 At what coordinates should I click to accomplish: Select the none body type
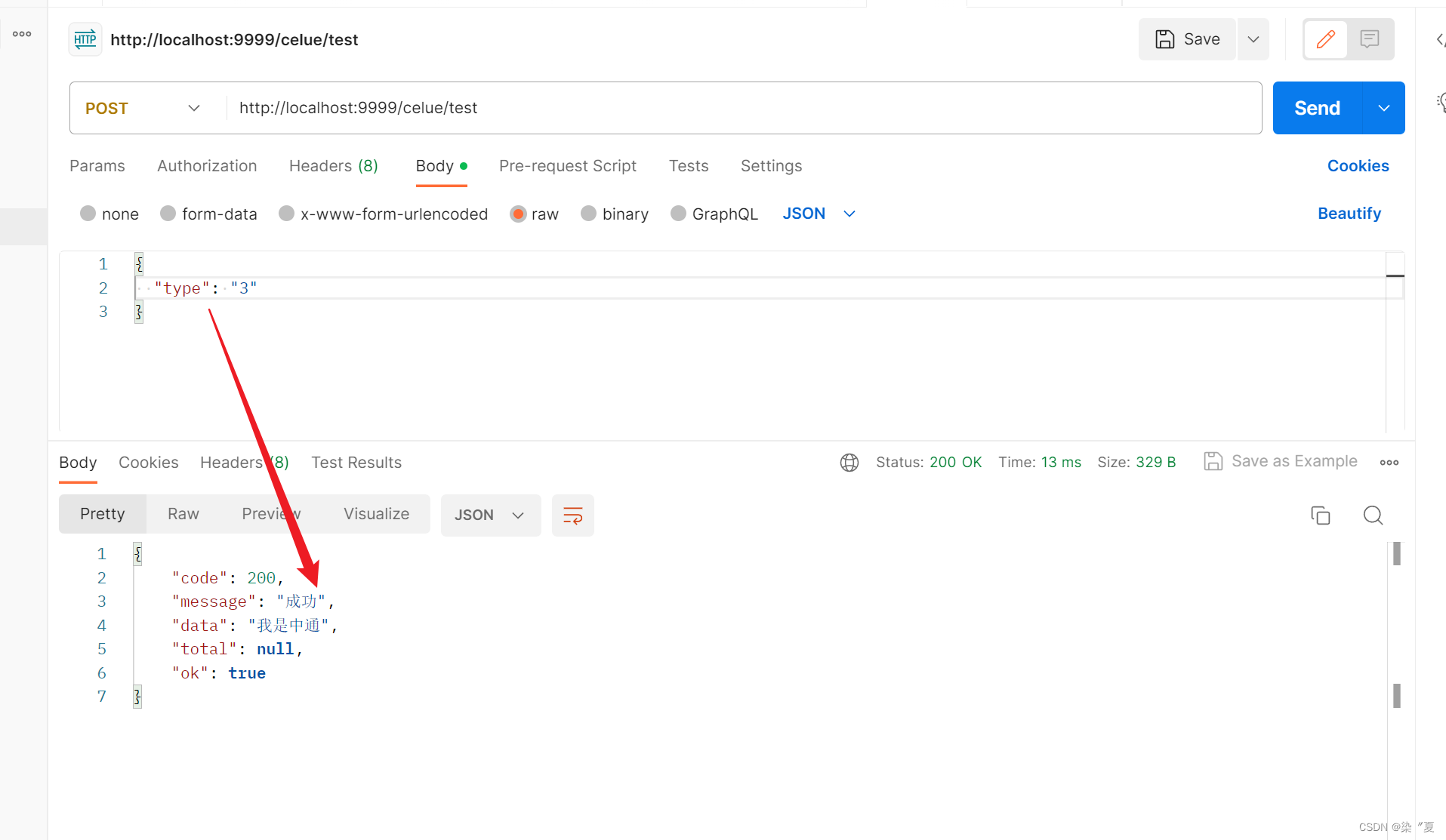[x=109, y=214]
